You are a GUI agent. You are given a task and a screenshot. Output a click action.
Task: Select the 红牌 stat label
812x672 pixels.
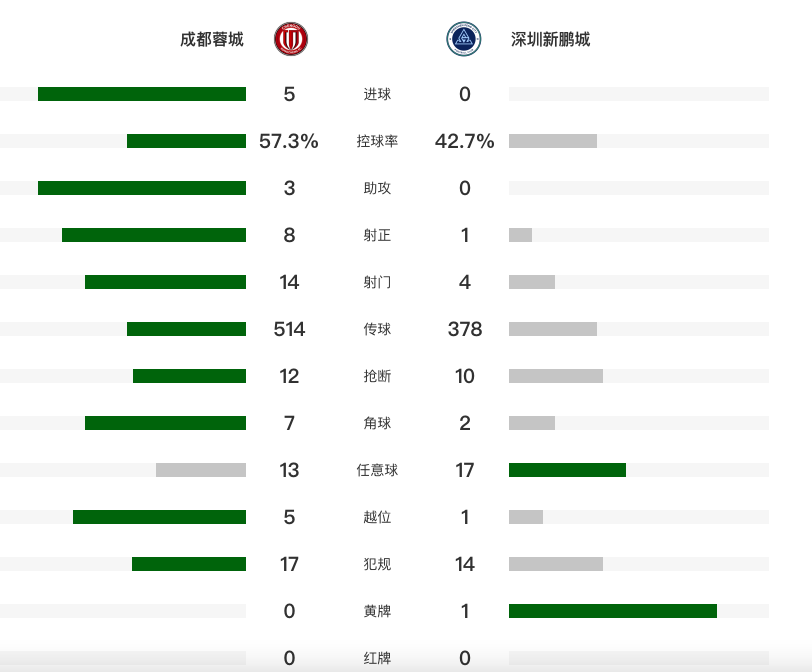point(377,658)
